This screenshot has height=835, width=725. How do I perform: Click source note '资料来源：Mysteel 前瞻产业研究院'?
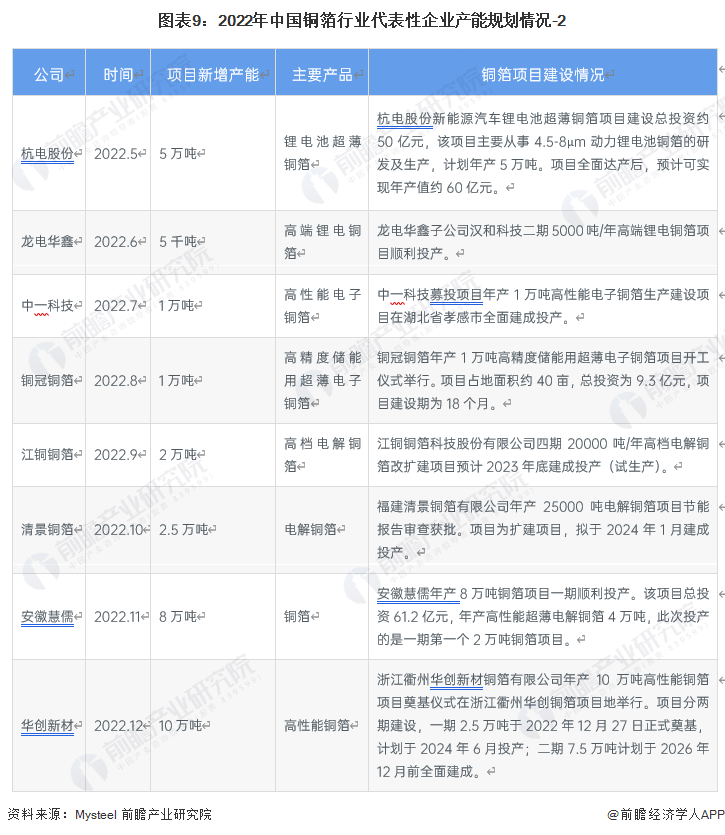coord(109,814)
